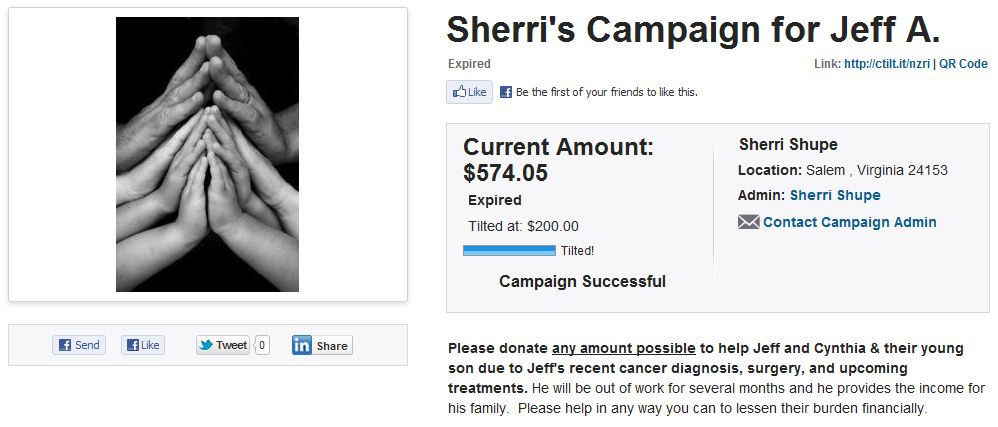This screenshot has height=427, width=998.
Task: Click the Tilted at: $200.00 label
Action: 523,226
